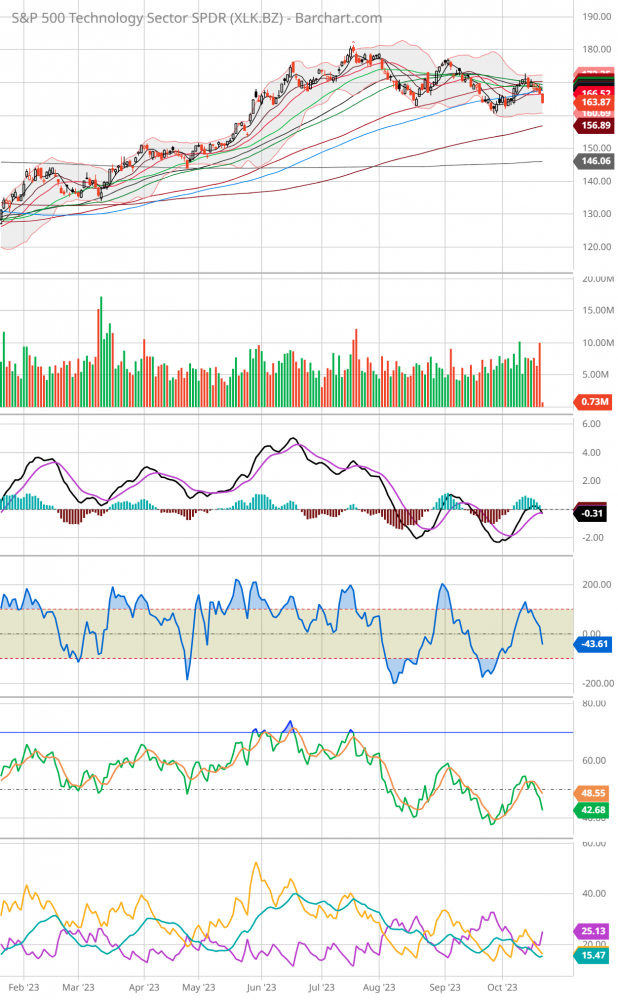Select the teal 15.47 indicator tag
Viewport: 618px width, 1000px height.
point(594,956)
